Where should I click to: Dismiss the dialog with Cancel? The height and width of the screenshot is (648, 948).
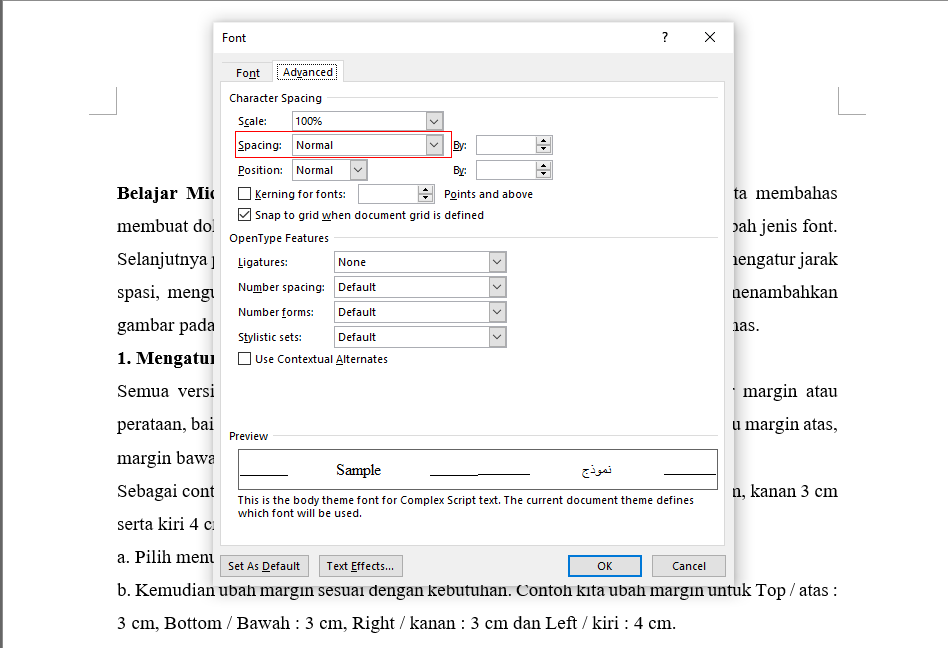(x=688, y=565)
